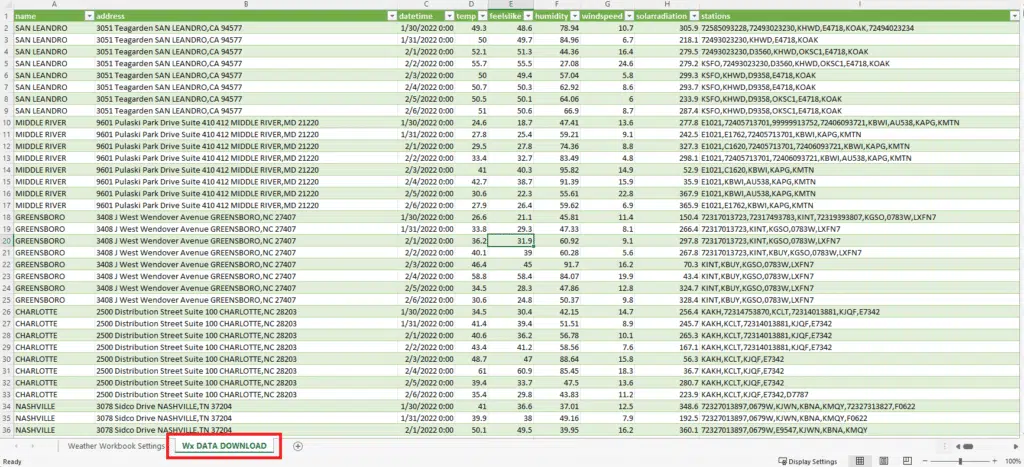
Task: Open the name column filter dropdown
Action: (89, 17)
